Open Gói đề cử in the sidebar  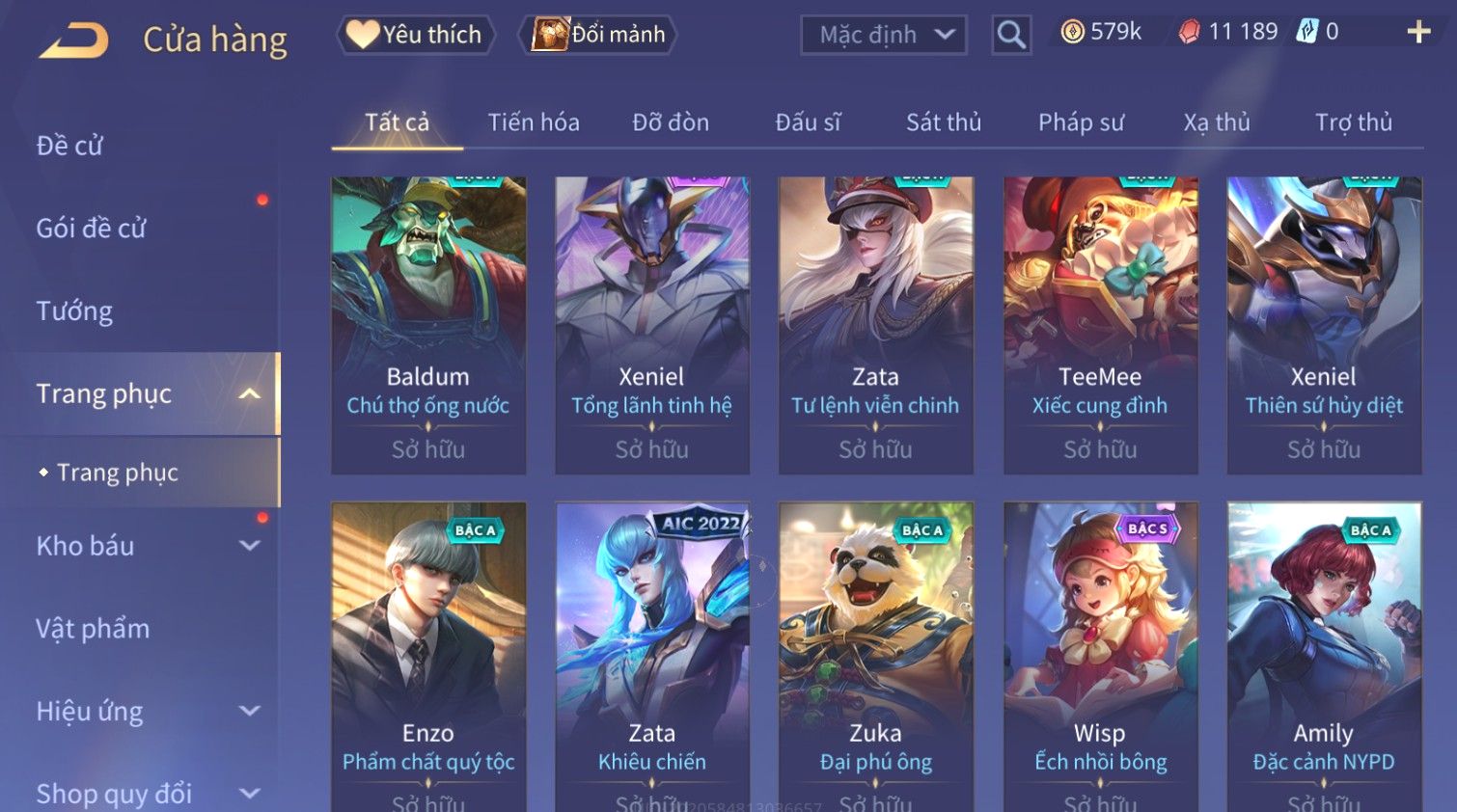pyautogui.click(x=92, y=229)
